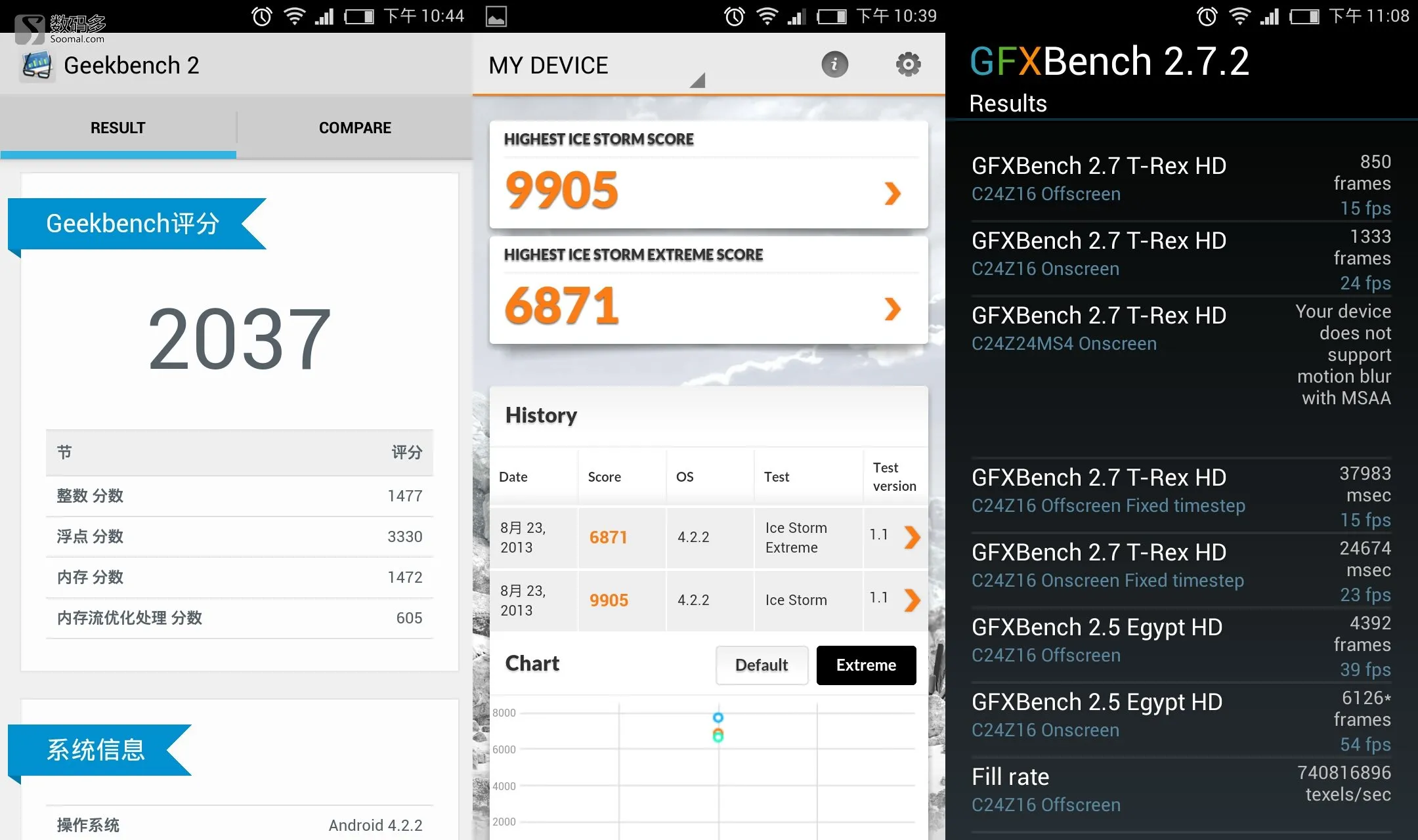
Task: Click the 内存 分数 row 1472
Action: 240,577
